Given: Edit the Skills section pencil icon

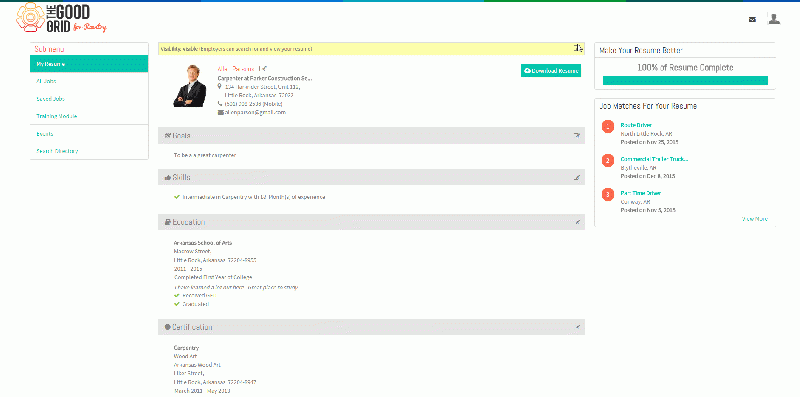Looking at the screenshot, I should click(577, 178).
